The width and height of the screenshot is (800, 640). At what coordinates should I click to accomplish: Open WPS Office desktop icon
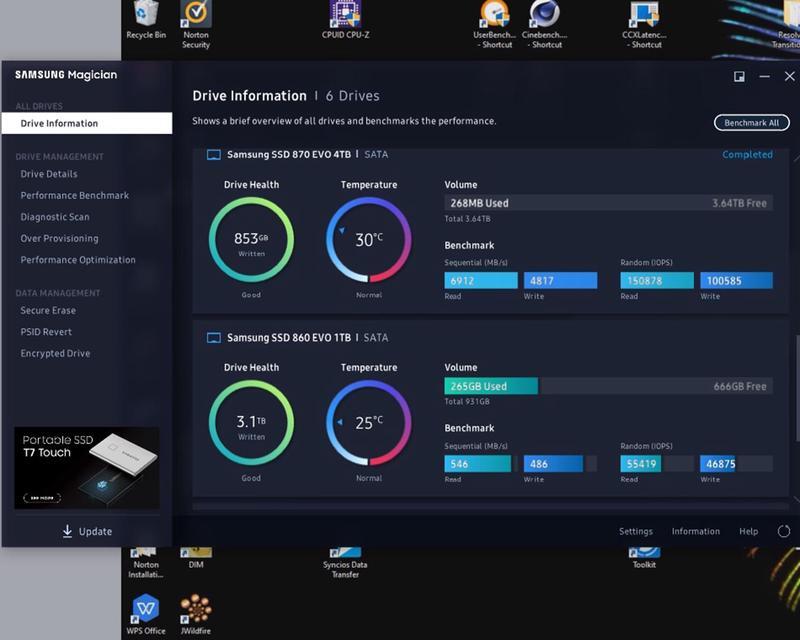point(146,614)
